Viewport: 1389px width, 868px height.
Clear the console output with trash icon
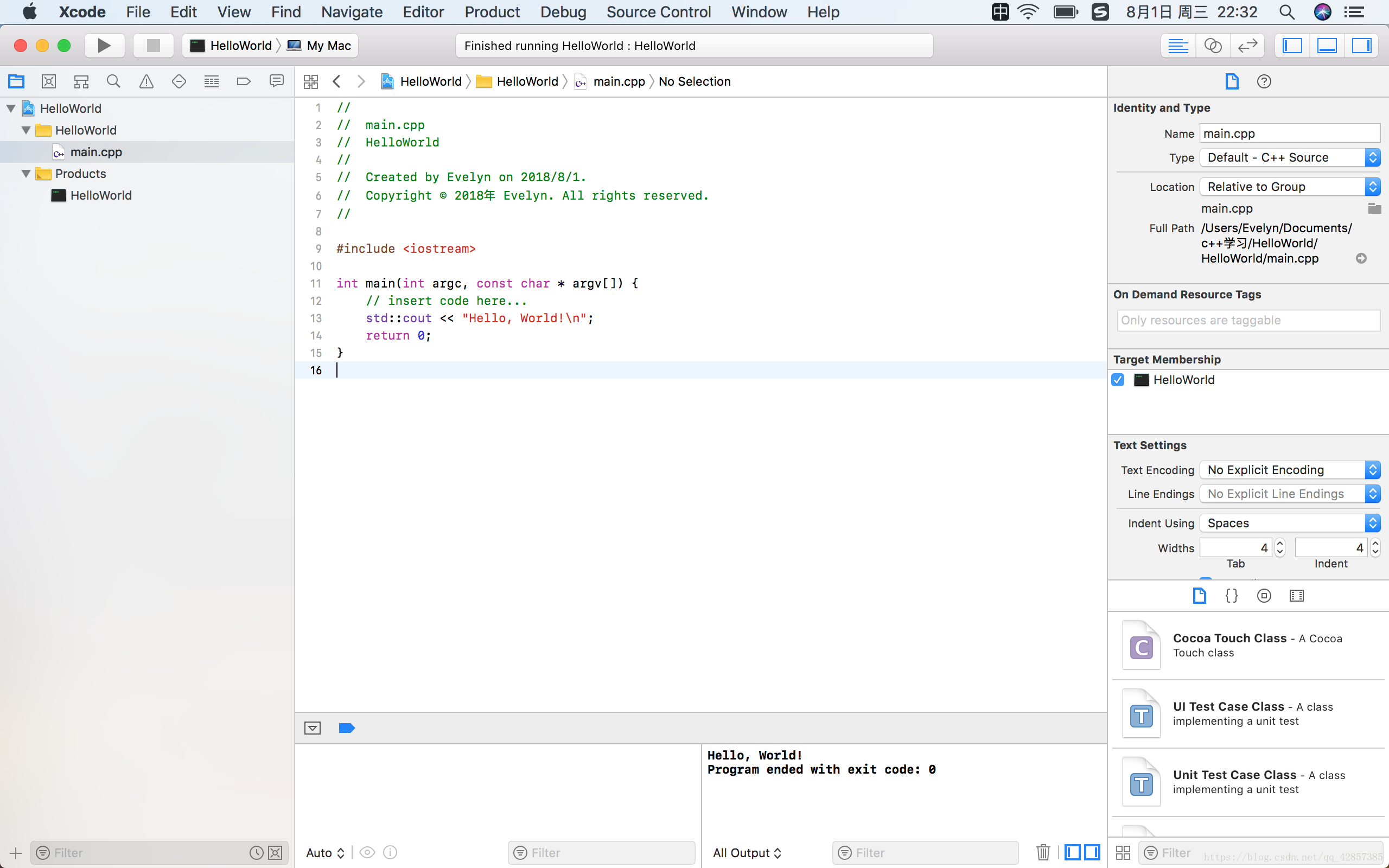1043,852
